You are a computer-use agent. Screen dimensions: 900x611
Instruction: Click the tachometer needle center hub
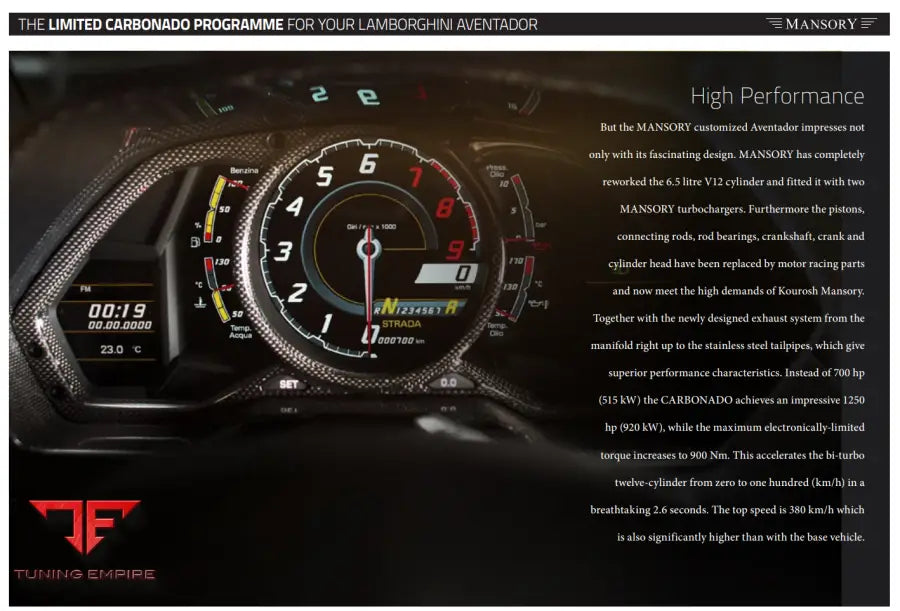tap(368, 249)
